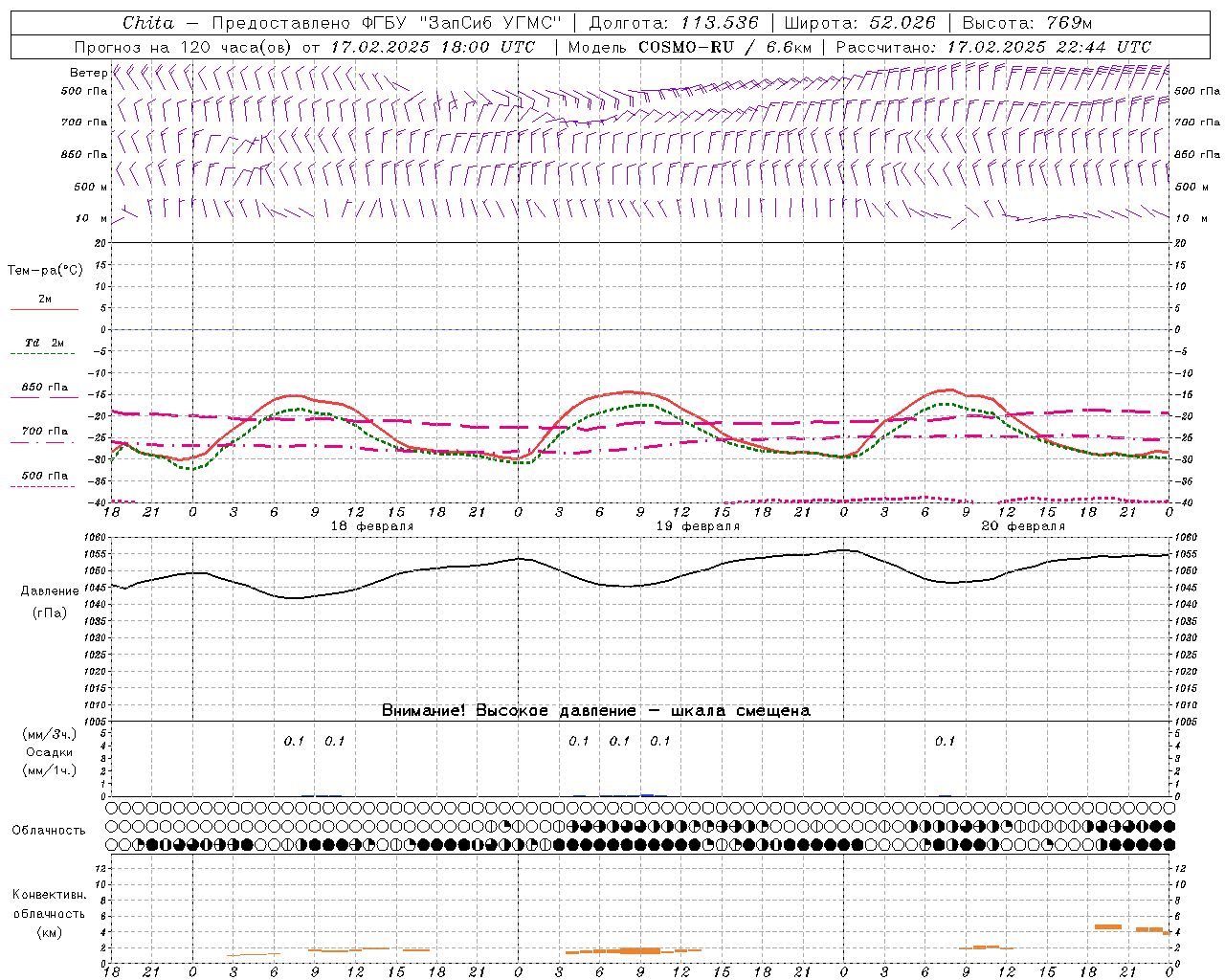Click the "Облачность" cloud cover label
The width and height of the screenshot is (1225, 980).
pyautogui.click(x=49, y=831)
